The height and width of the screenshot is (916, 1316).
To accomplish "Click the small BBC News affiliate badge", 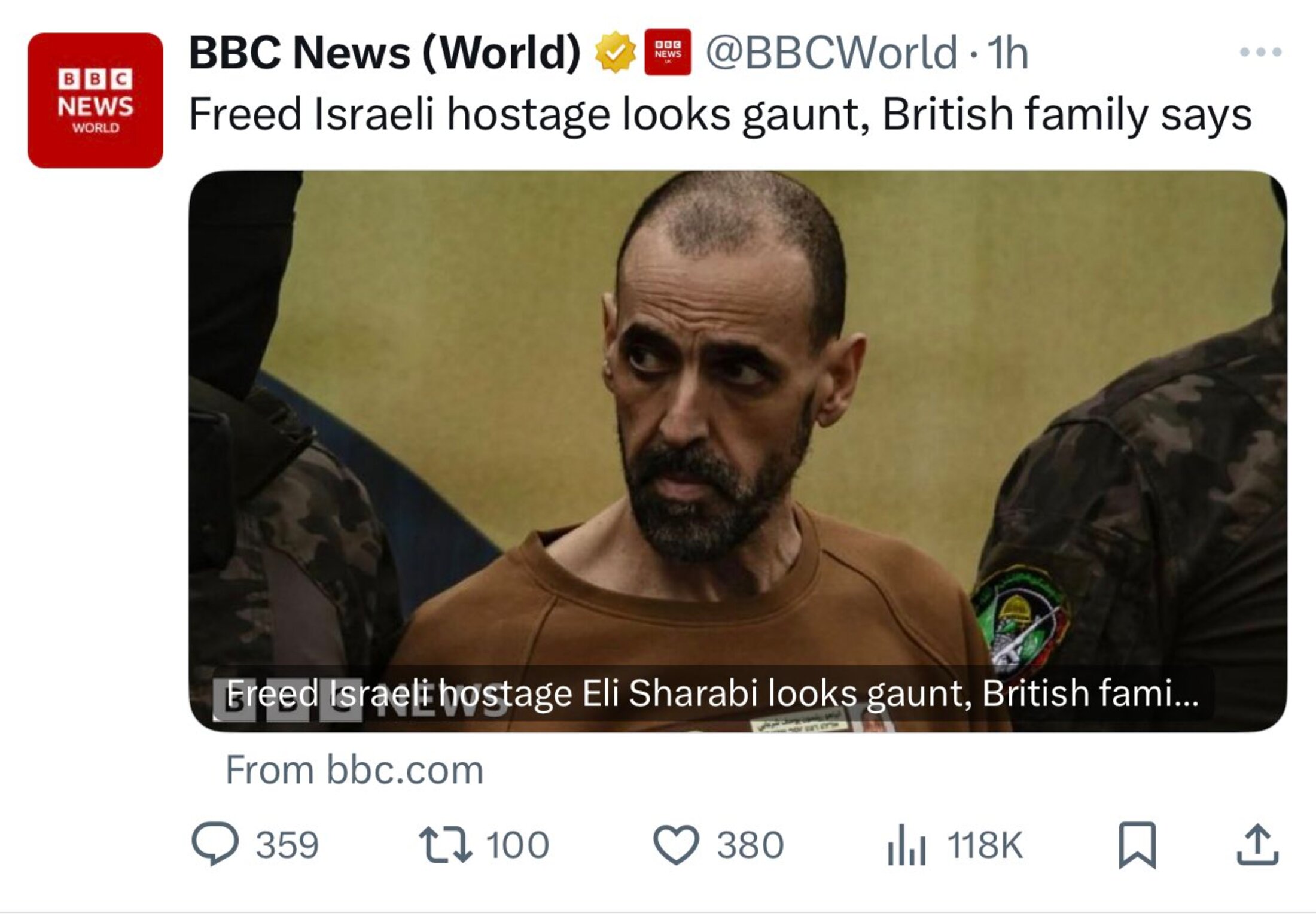I will tap(668, 52).
